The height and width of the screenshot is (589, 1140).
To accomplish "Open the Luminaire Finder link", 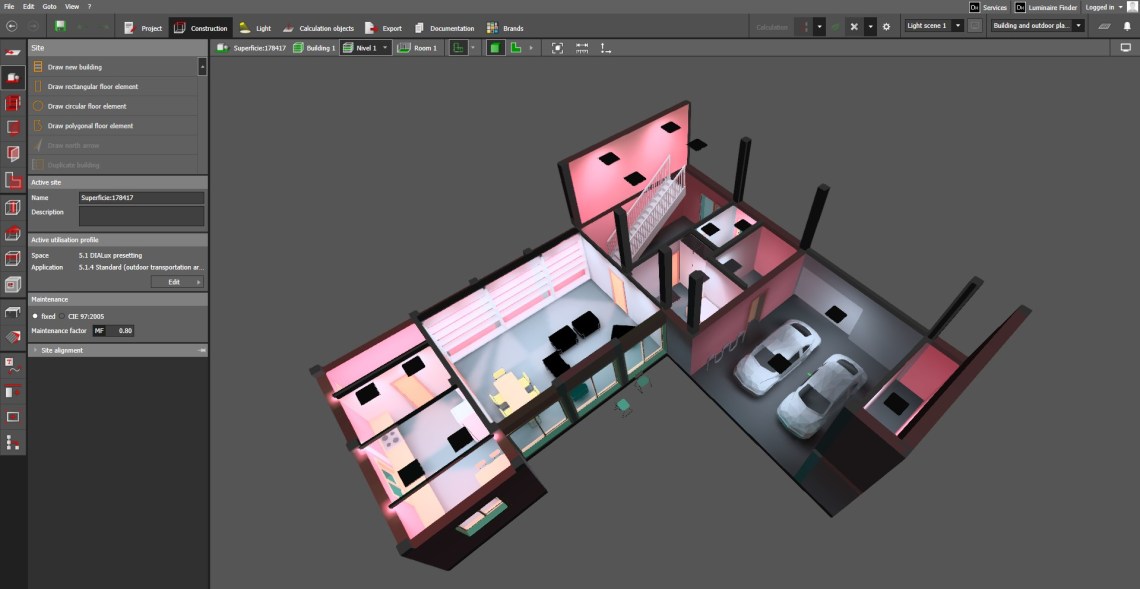I will pyautogui.click(x=1046, y=7).
